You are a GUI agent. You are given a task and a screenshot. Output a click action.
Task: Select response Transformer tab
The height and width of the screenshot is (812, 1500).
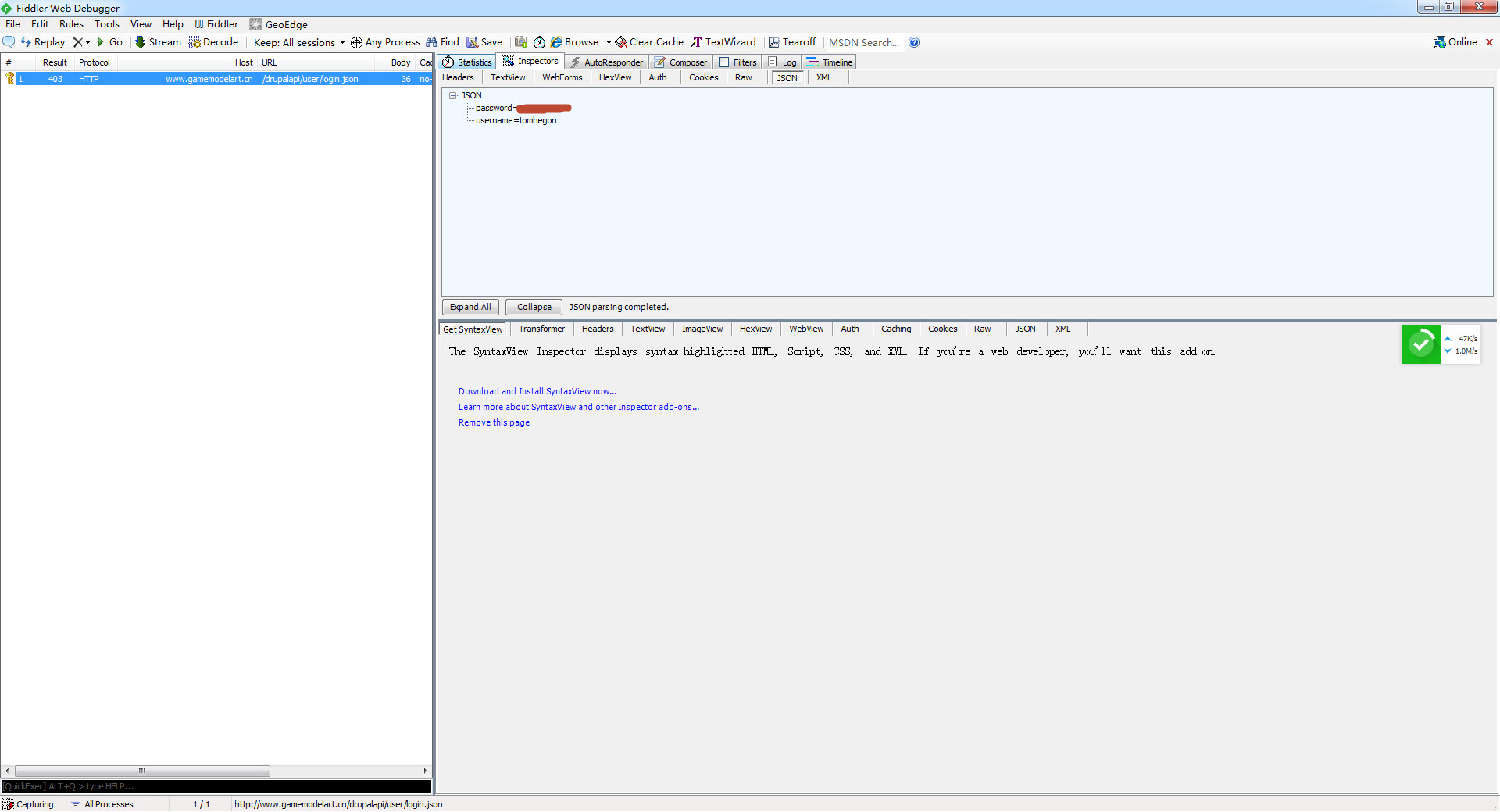(541, 329)
